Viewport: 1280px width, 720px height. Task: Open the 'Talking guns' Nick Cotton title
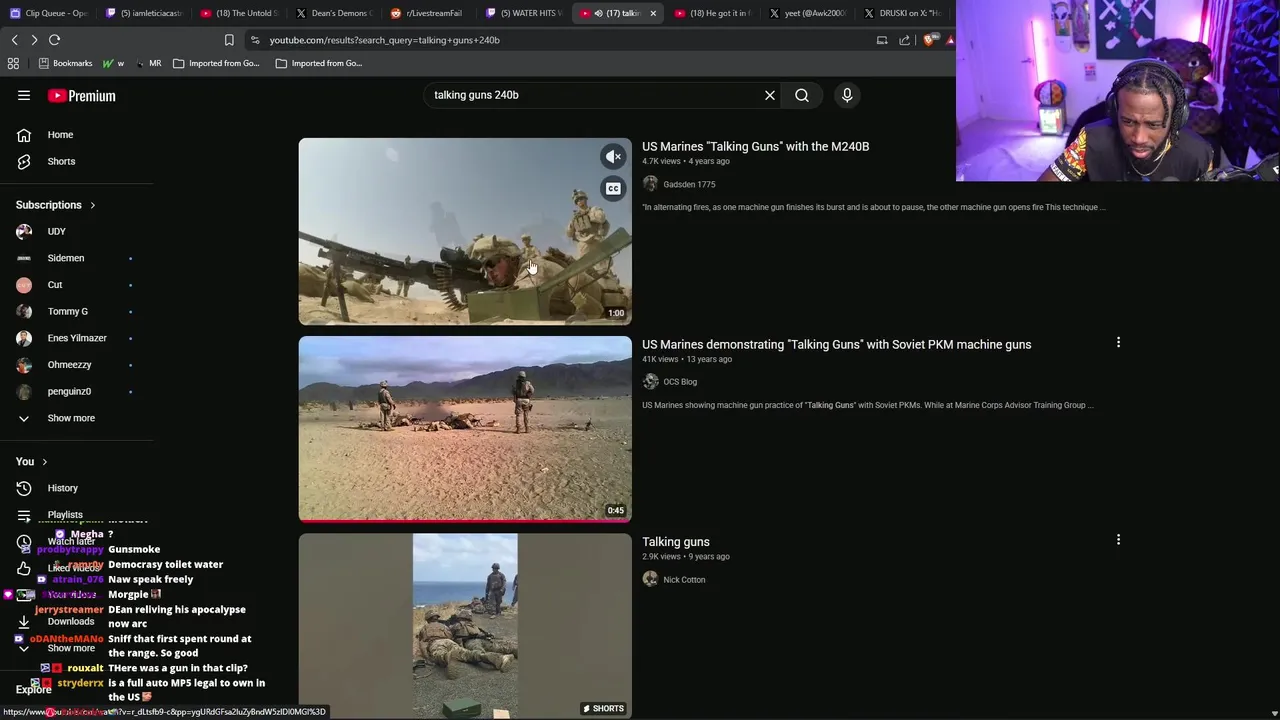pyautogui.click(x=676, y=542)
